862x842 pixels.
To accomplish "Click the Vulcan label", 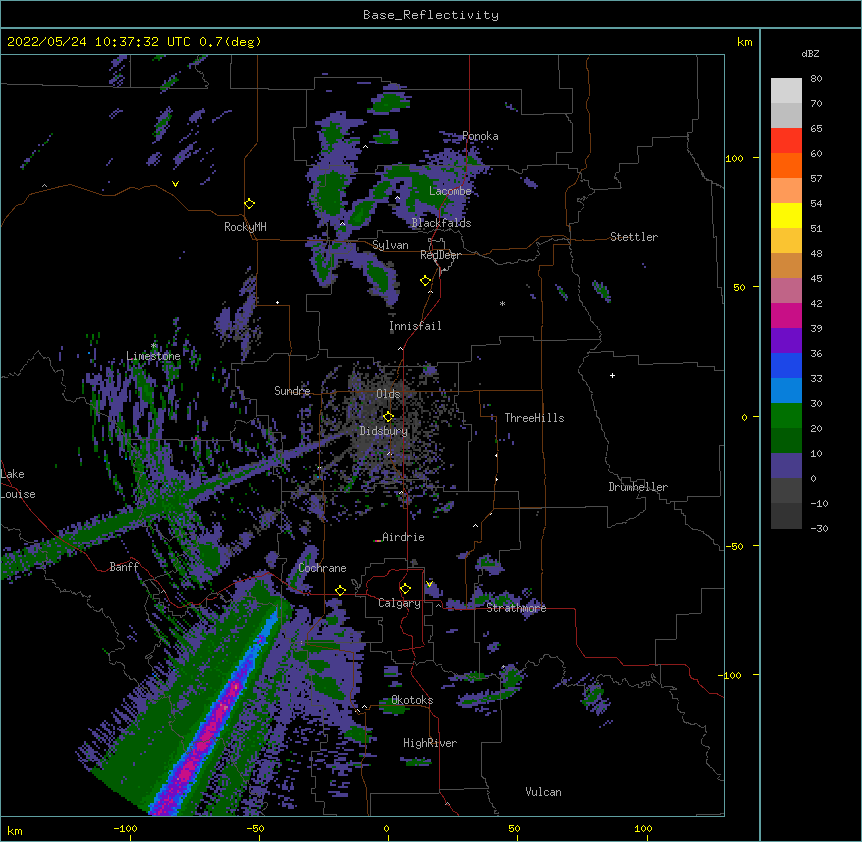I will point(543,792).
